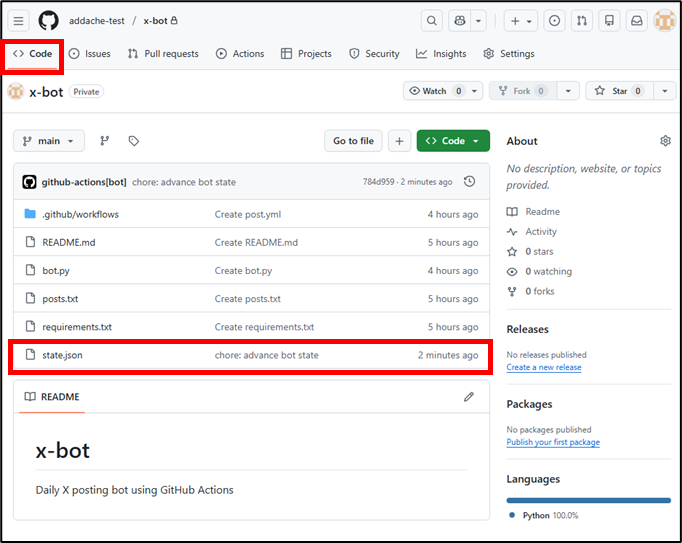
Task: Open About settings gear icon
Action: pyautogui.click(x=665, y=141)
